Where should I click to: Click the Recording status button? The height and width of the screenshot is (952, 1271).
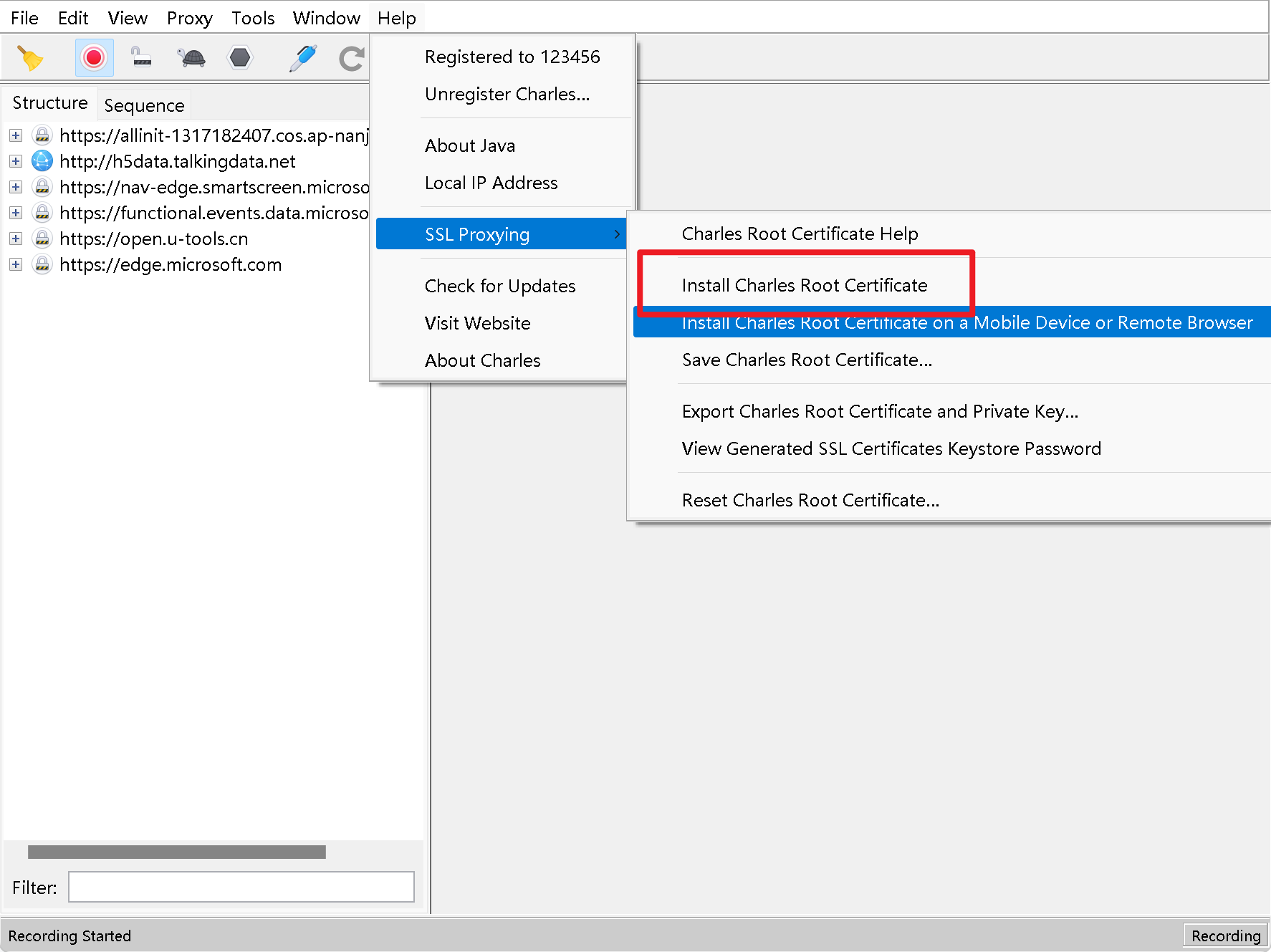point(1225,936)
